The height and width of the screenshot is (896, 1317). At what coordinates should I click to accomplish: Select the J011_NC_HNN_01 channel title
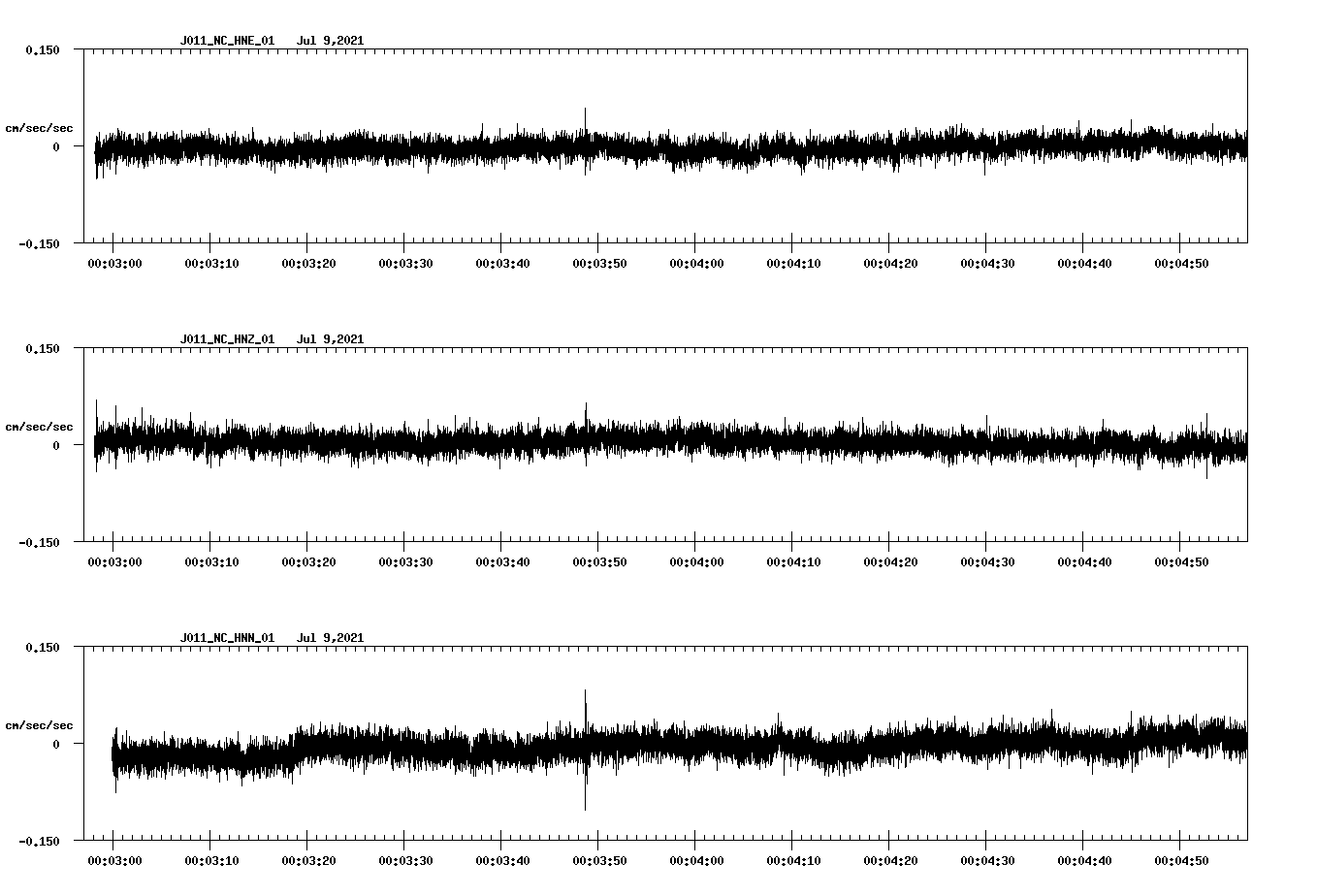point(226,637)
